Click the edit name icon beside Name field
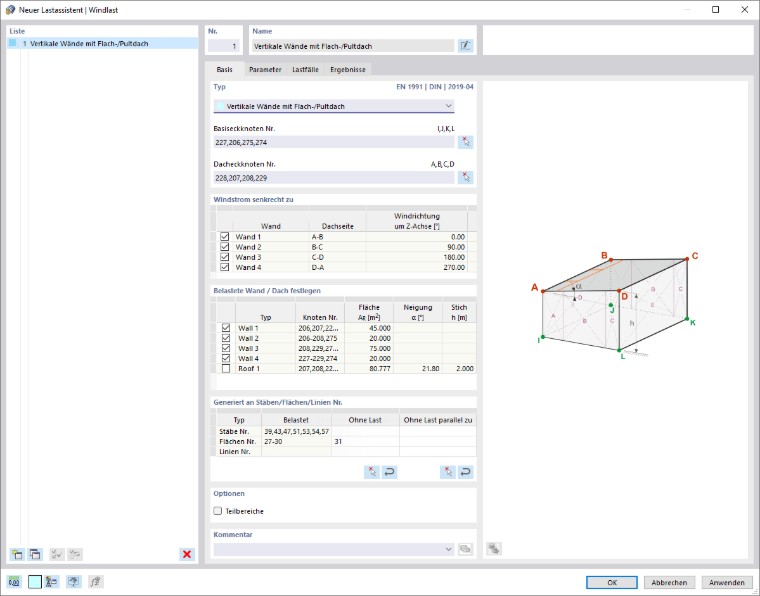The image size is (760, 596). tap(465, 46)
